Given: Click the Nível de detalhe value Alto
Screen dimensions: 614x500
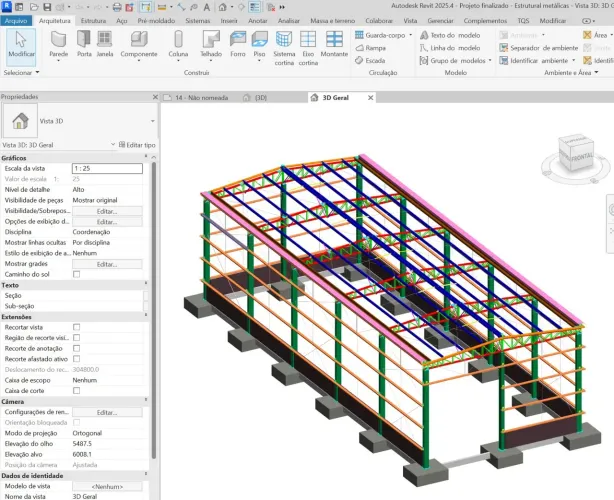Looking at the screenshot, I should pos(78,190).
